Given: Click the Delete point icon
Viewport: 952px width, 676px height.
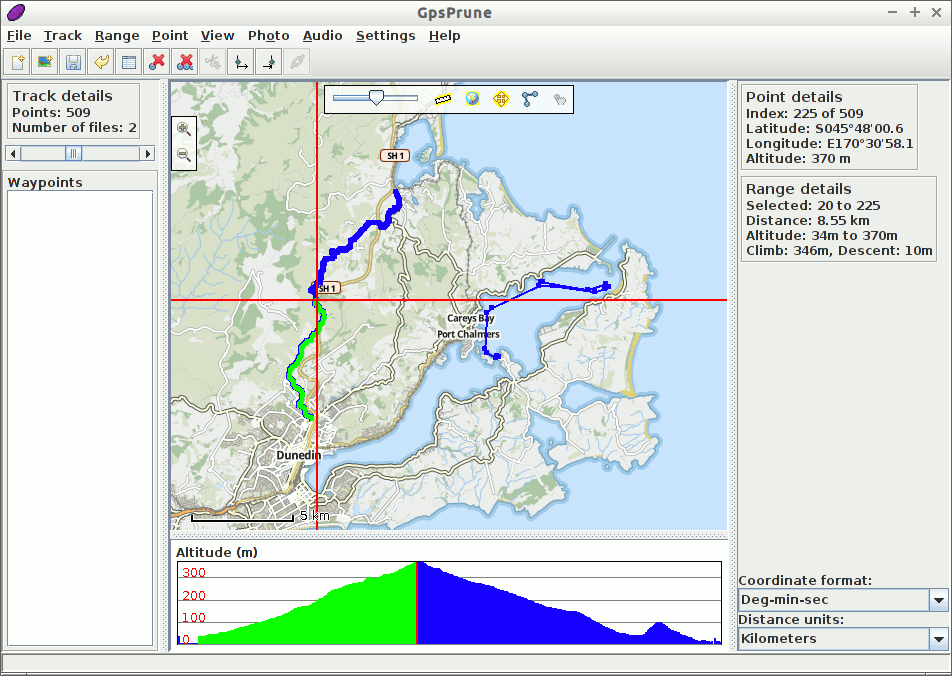Looking at the screenshot, I should [156, 62].
